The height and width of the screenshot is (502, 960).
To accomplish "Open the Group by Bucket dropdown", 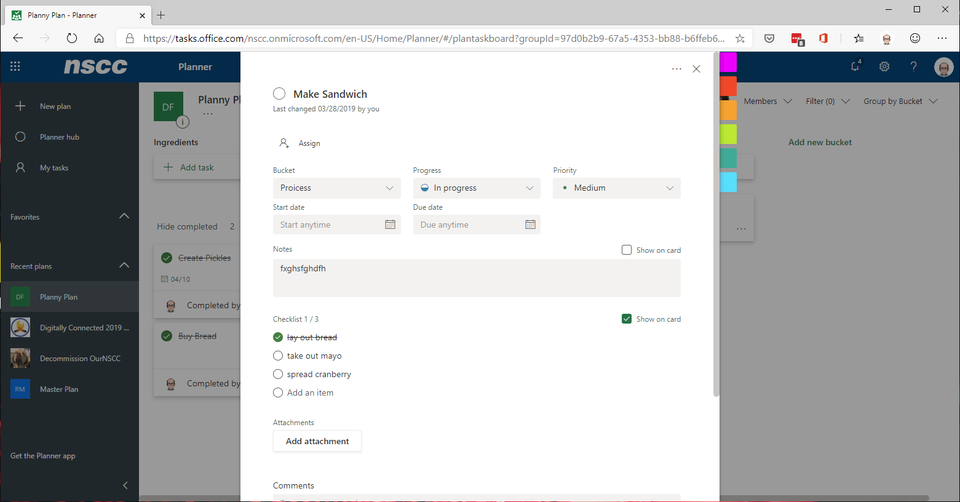I will coord(900,101).
